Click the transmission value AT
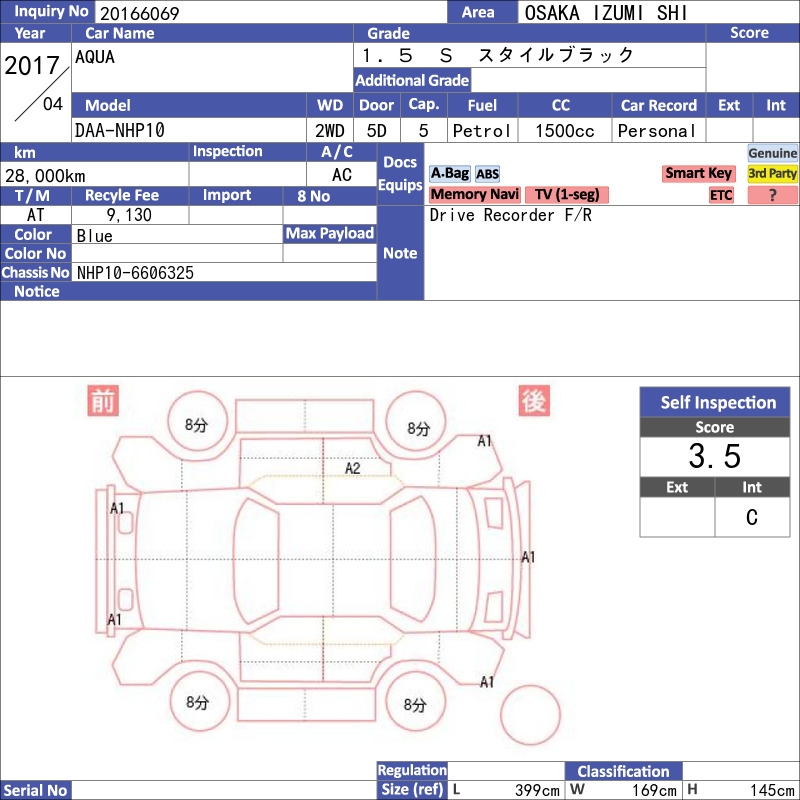This screenshot has height=800, width=800. [35, 215]
